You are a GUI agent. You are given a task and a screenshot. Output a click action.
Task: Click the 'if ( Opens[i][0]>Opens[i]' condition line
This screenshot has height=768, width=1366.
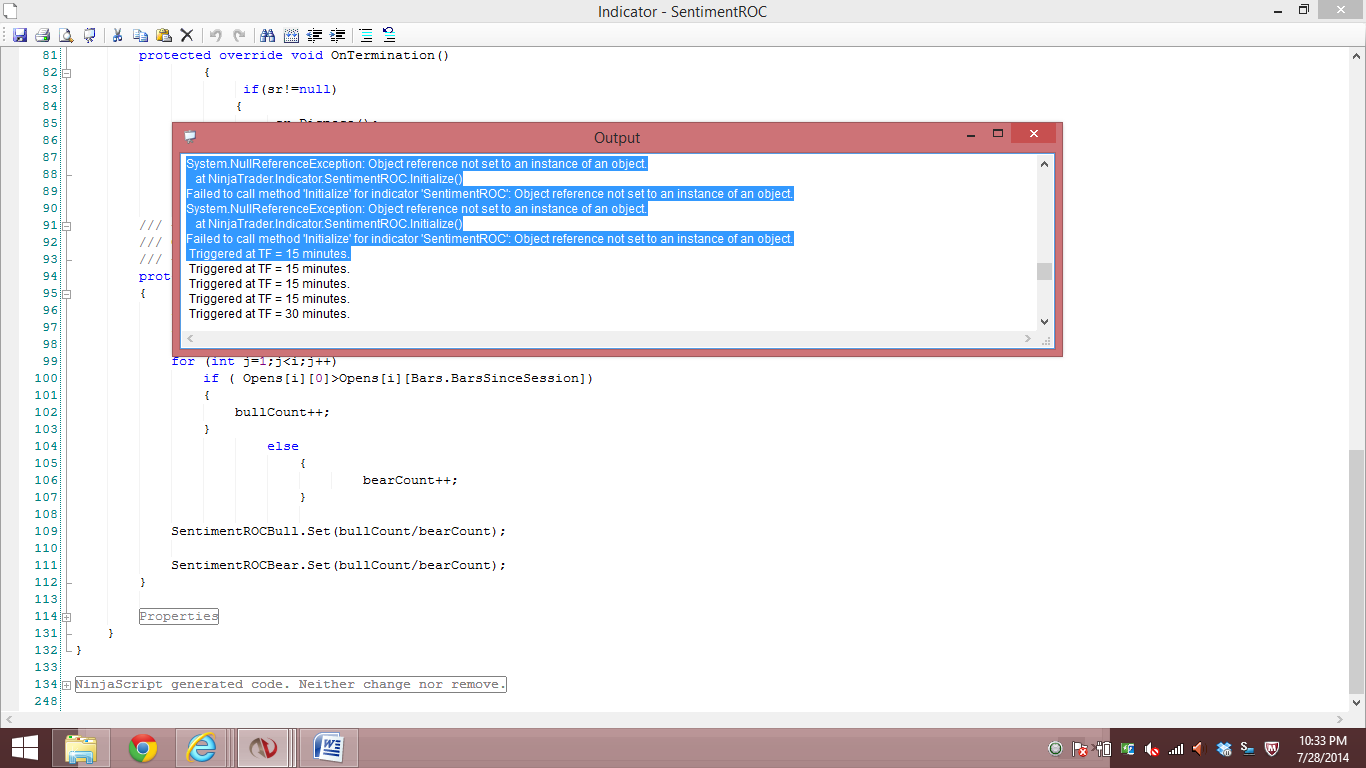pyautogui.click(x=398, y=378)
